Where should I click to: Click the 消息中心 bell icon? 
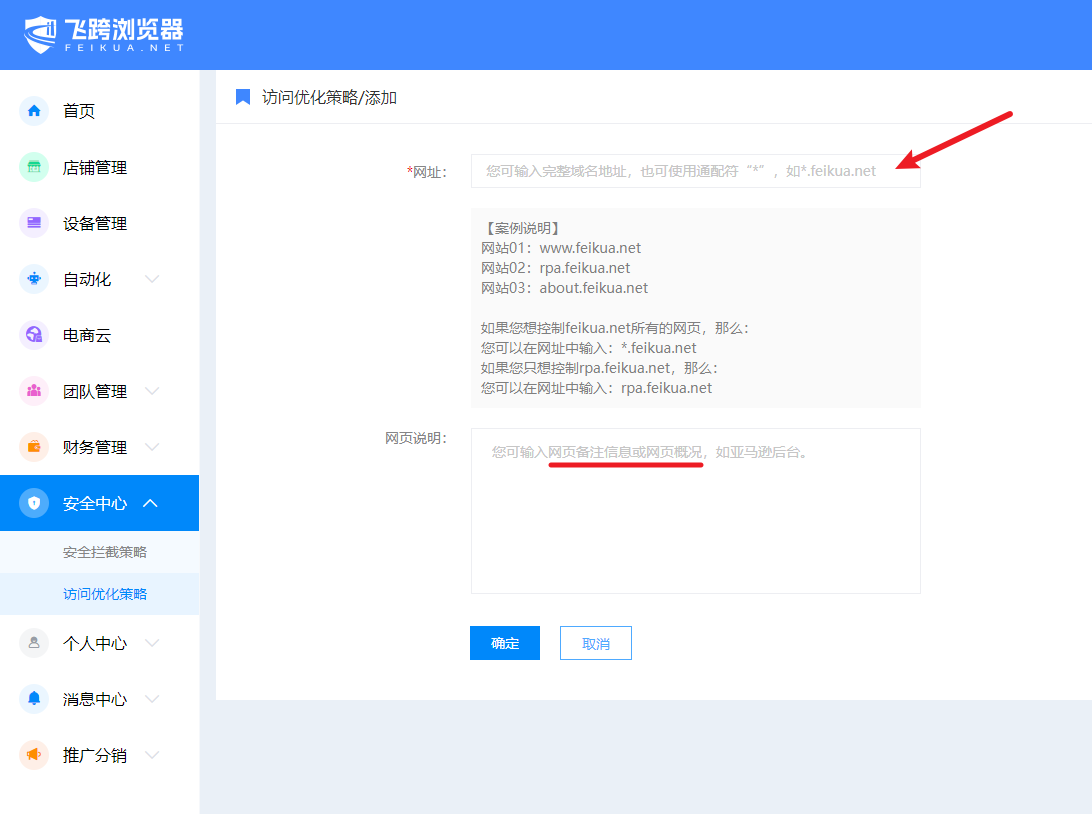(34, 699)
